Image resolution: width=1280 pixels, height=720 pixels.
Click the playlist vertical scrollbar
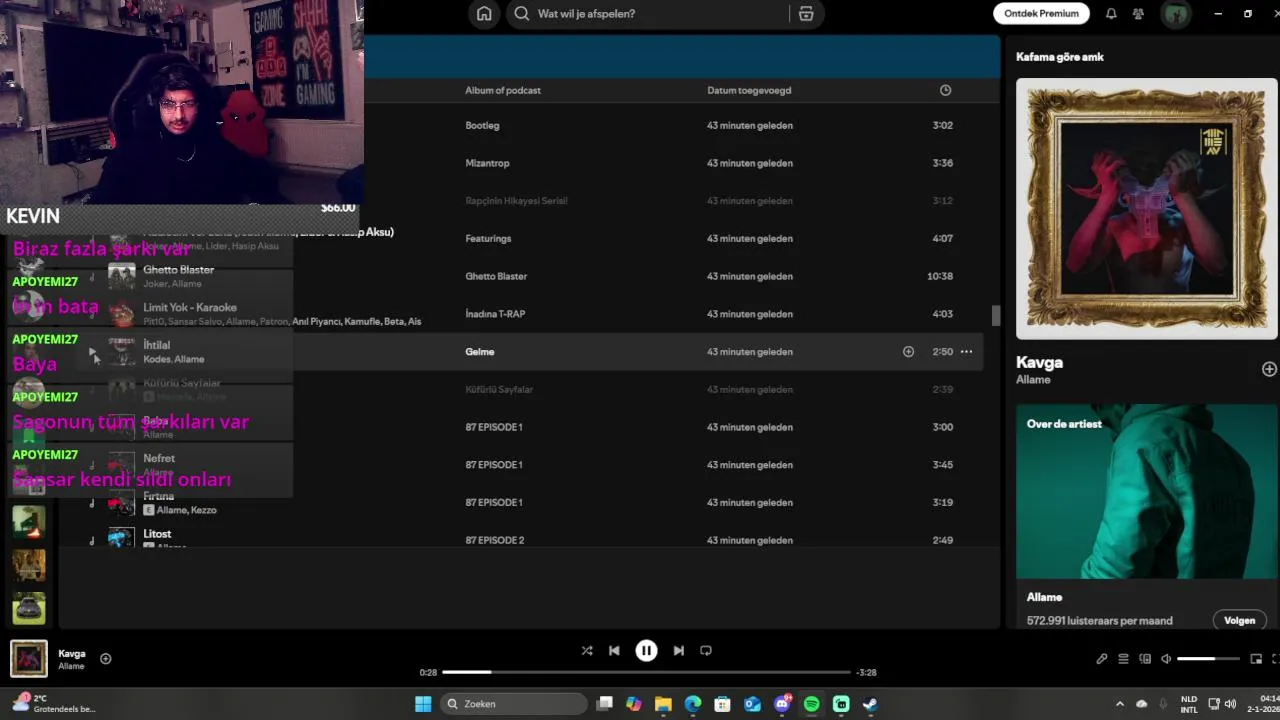point(995,316)
